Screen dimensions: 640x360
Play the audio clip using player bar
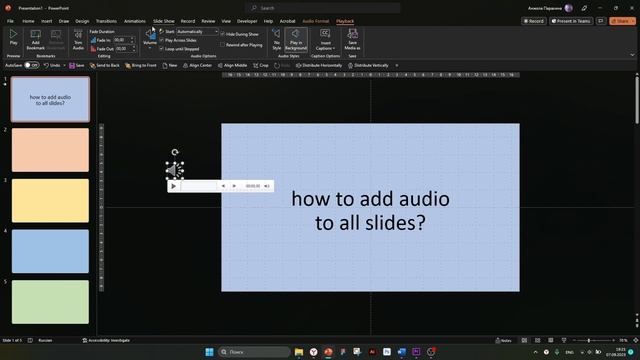tap(173, 186)
